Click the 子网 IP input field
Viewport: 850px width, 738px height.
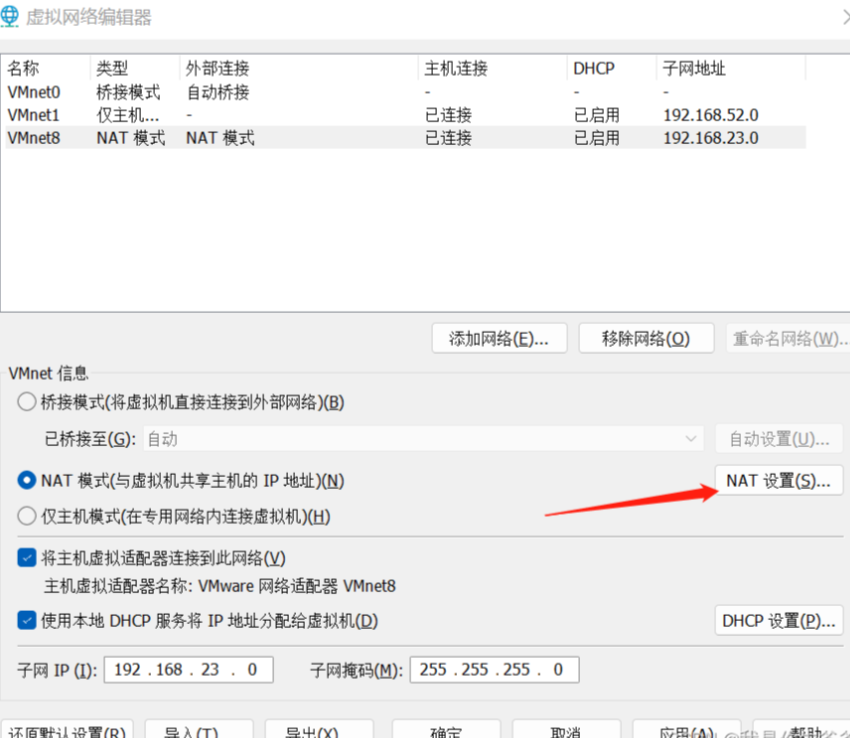(188, 669)
